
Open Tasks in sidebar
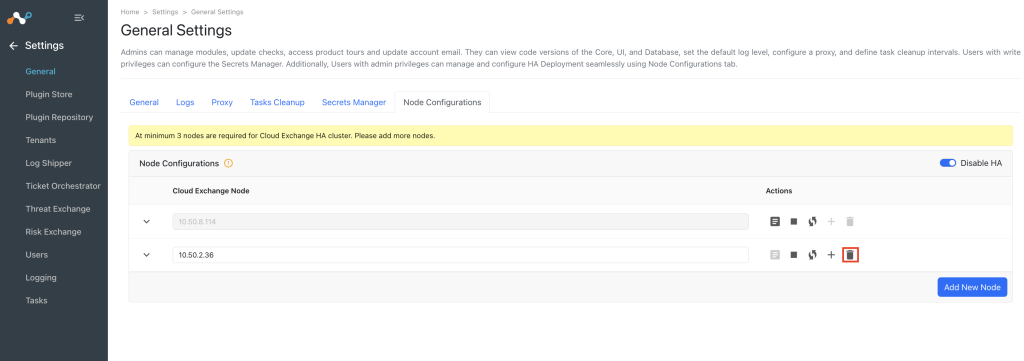point(36,300)
